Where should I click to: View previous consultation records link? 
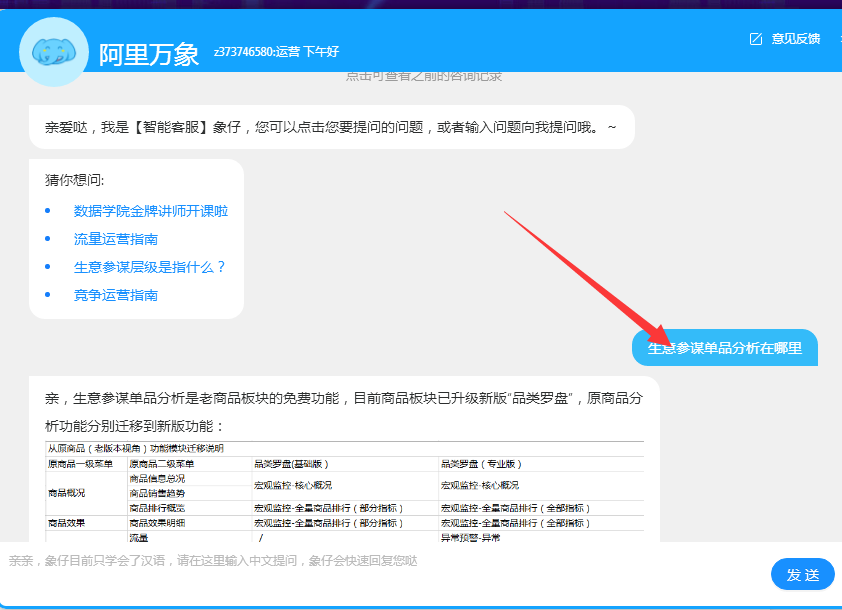coord(424,76)
